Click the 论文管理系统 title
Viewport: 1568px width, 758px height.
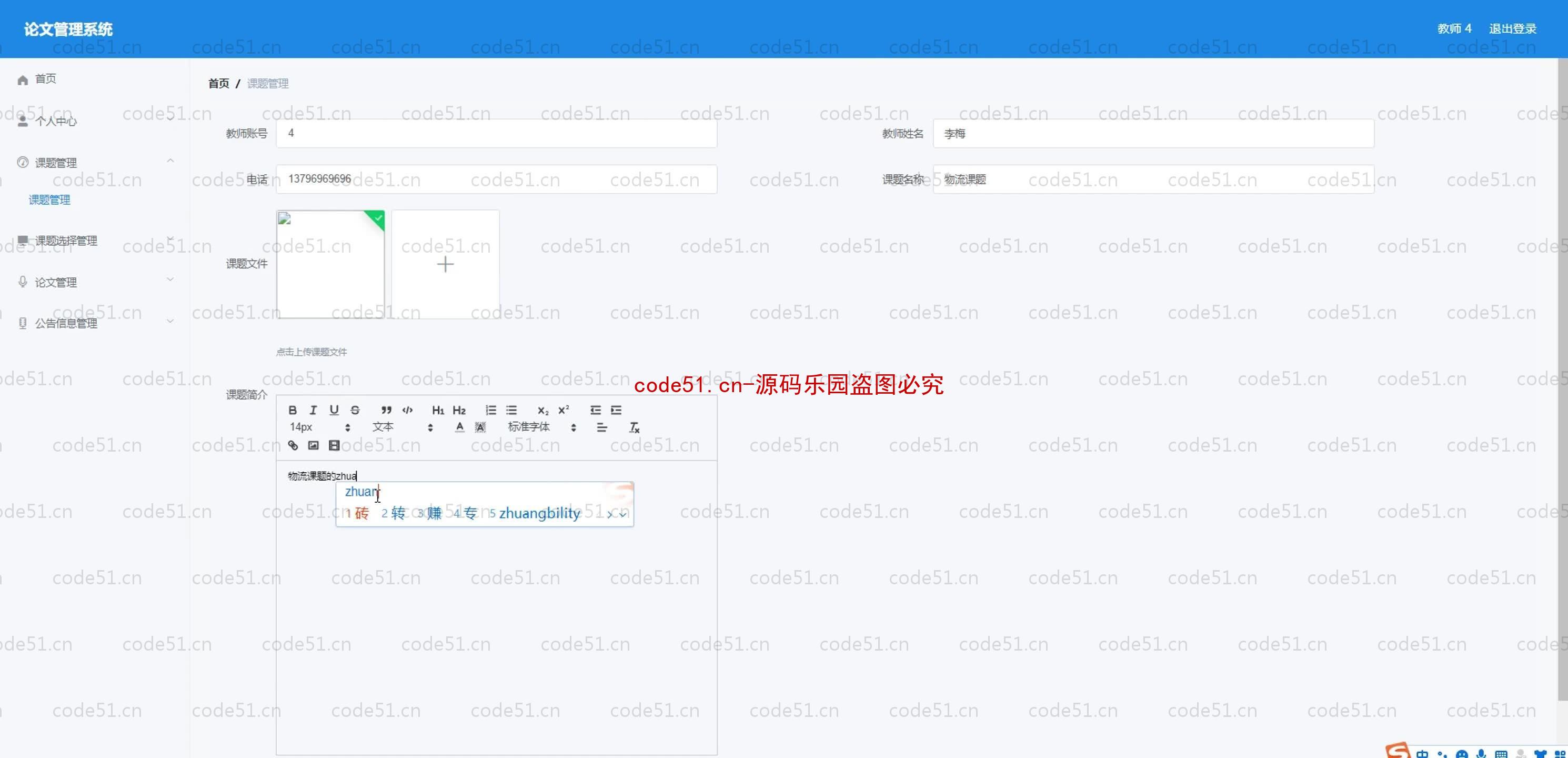68,29
